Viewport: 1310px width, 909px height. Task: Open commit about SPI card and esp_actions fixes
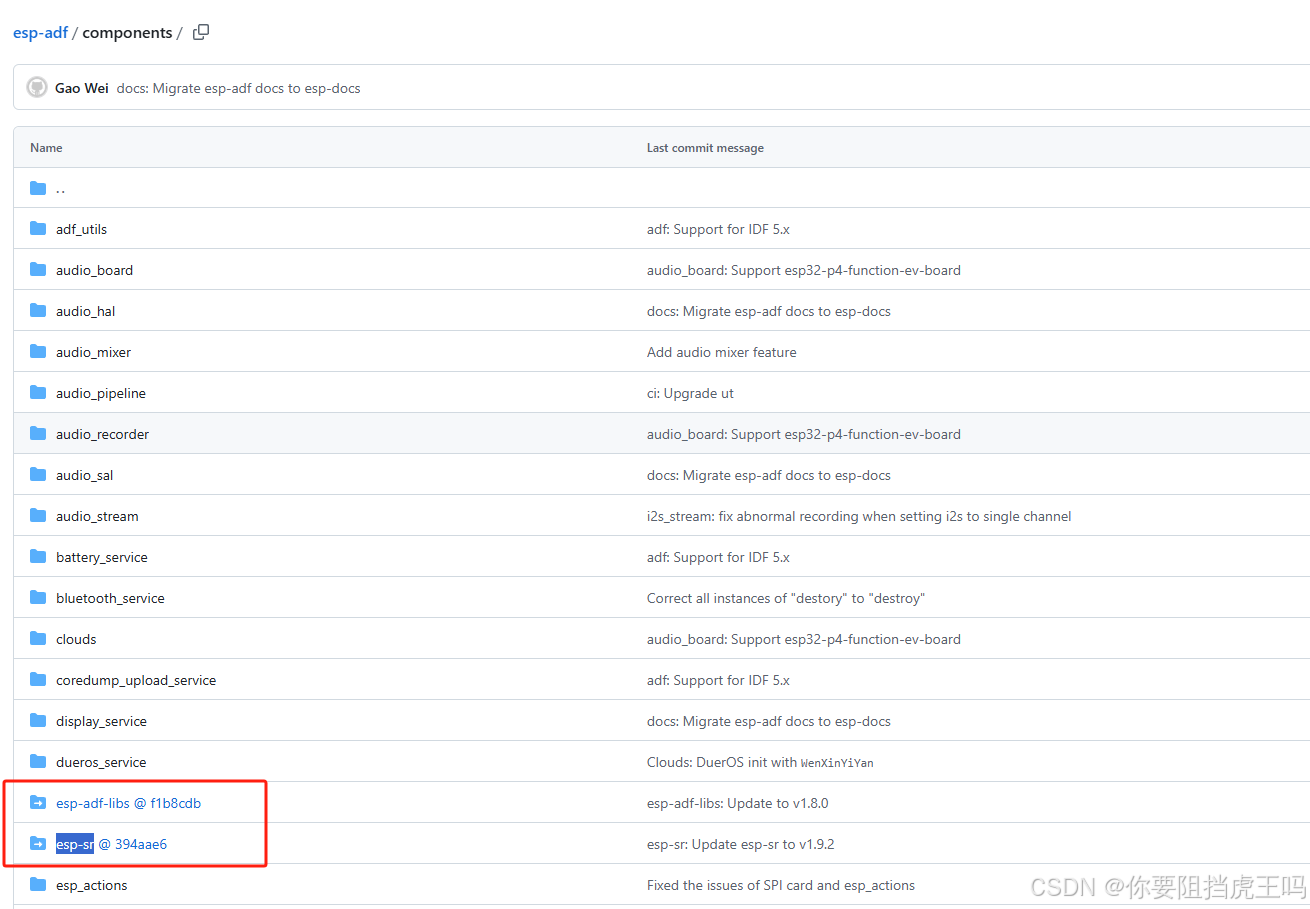[x=781, y=885]
